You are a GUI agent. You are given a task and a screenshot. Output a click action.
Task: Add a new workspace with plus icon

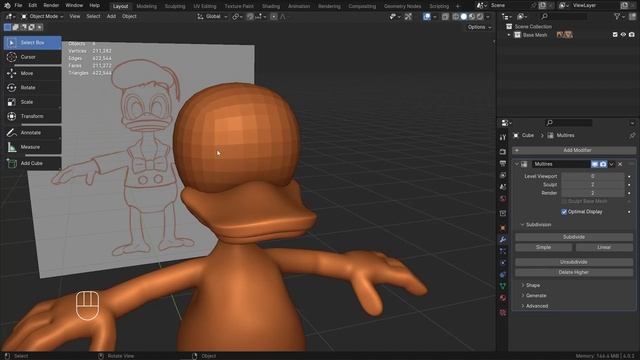(x=457, y=6)
